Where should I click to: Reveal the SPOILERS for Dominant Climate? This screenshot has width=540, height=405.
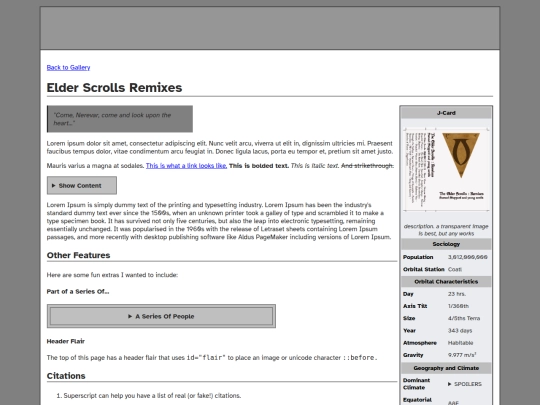click(465, 384)
